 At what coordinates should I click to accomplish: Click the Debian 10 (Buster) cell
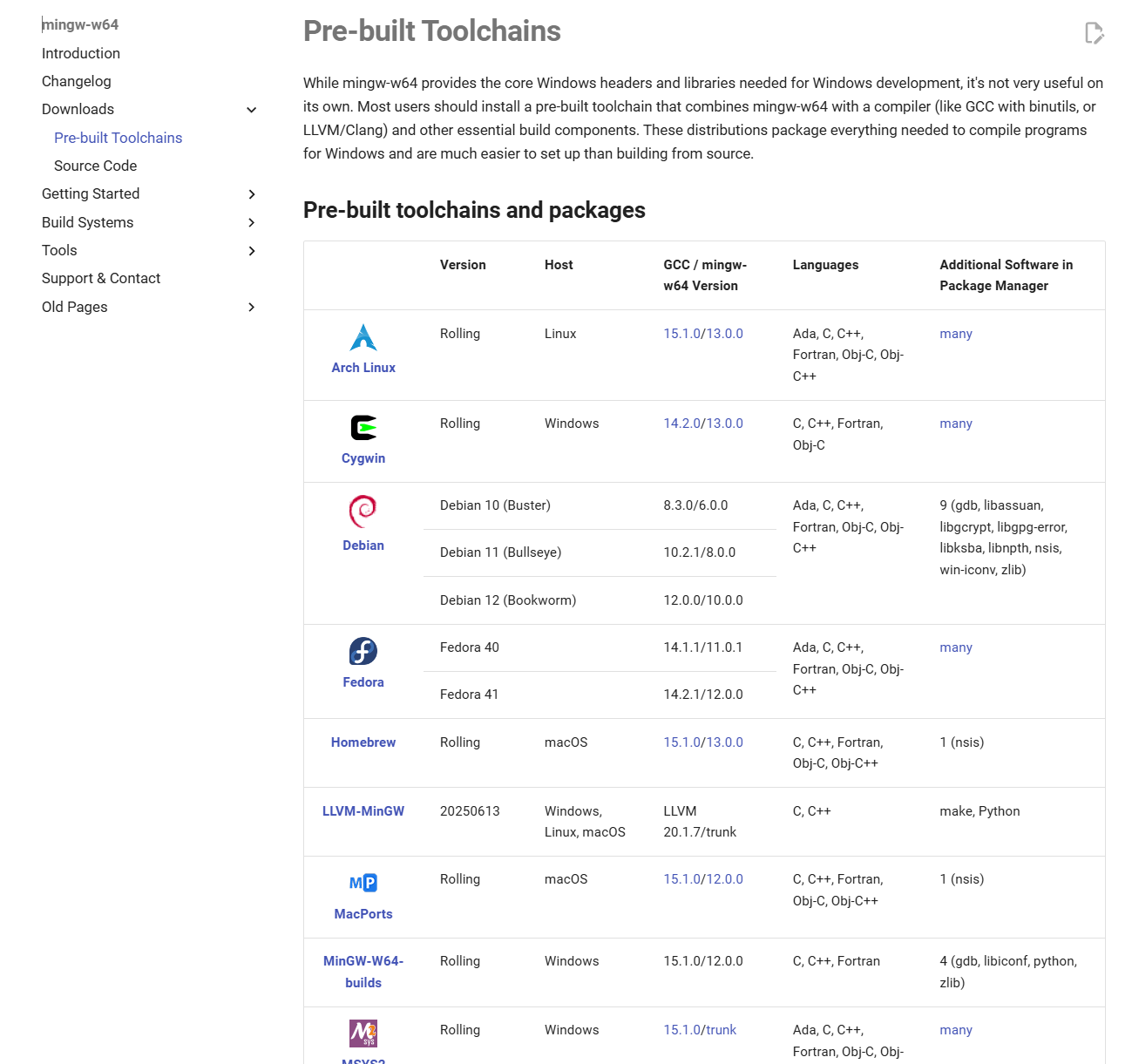point(495,505)
